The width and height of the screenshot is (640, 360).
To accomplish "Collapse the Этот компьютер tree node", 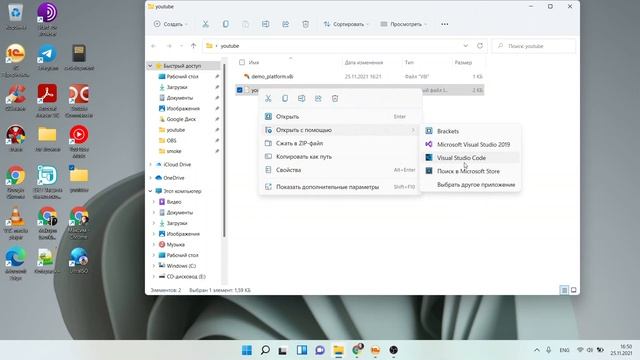I will tap(150, 191).
